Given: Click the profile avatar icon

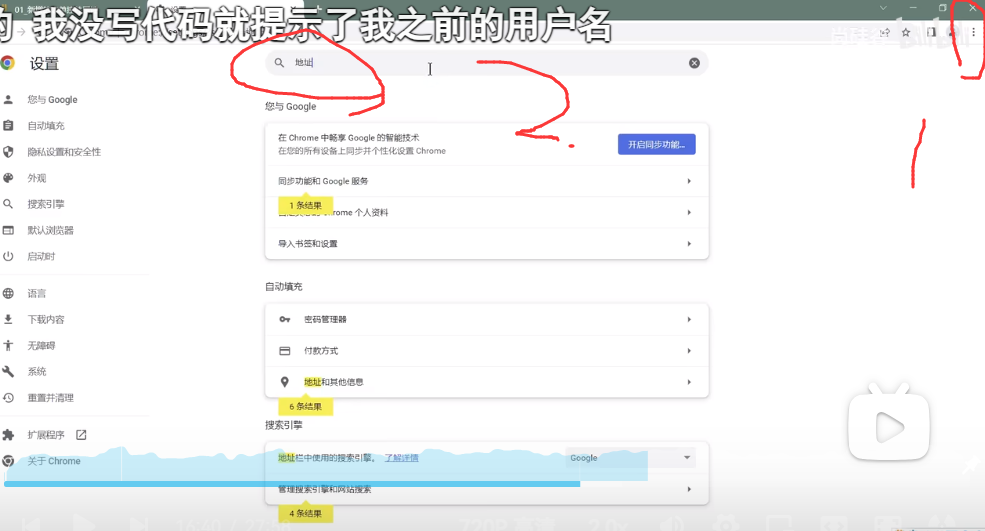Looking at the screenshot, I should coord(953,33).
